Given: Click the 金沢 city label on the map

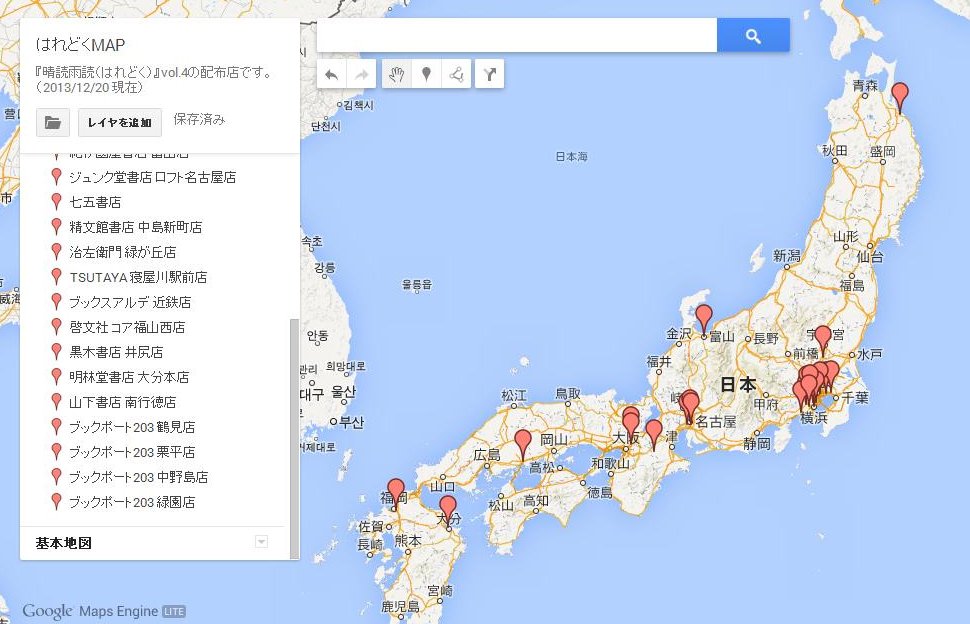Looking at the screenshot, I should click(679, 334).
